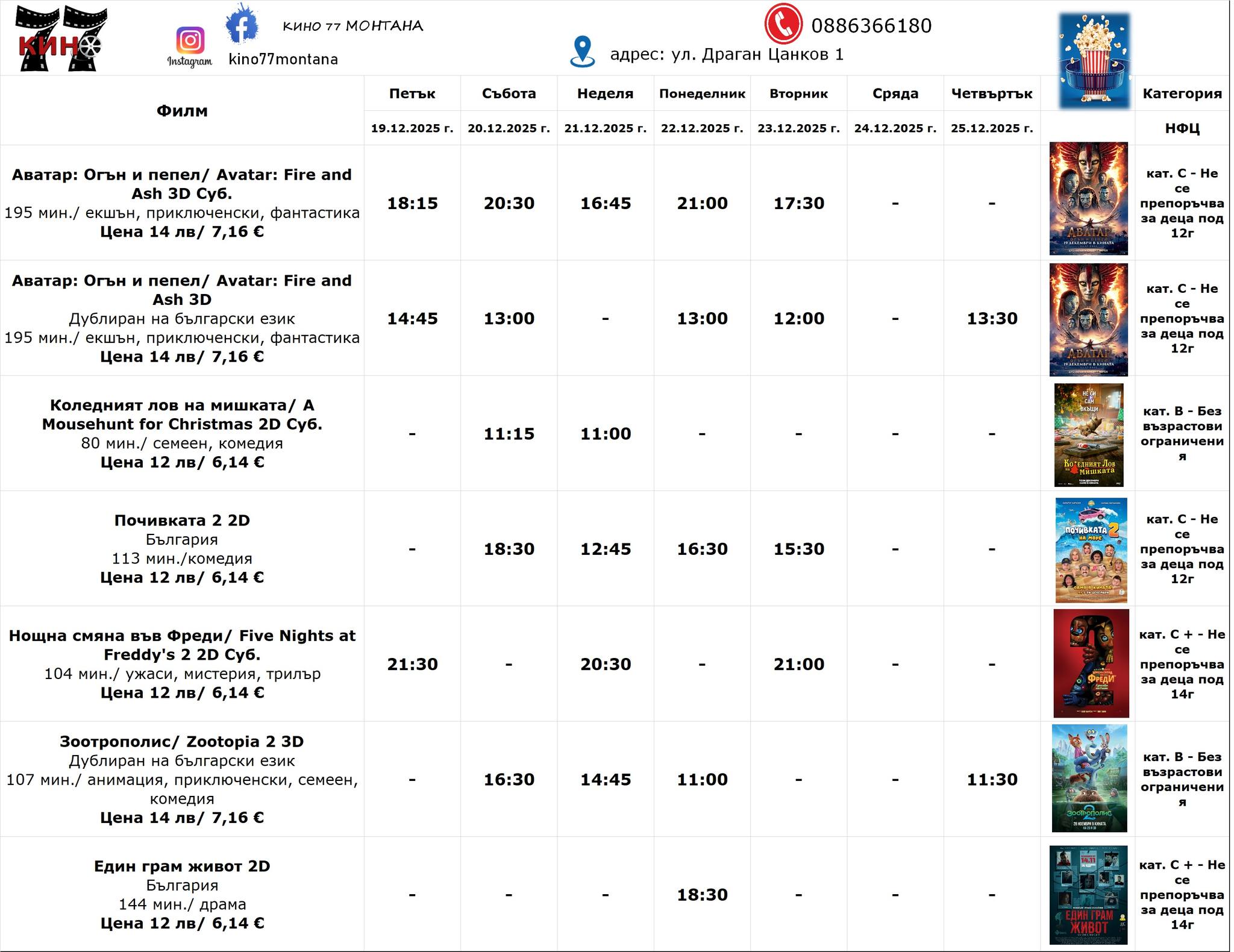Click the blue map location pin icon
The width and height of the screenshot is (1234, 952).
[x=582, y=51]
